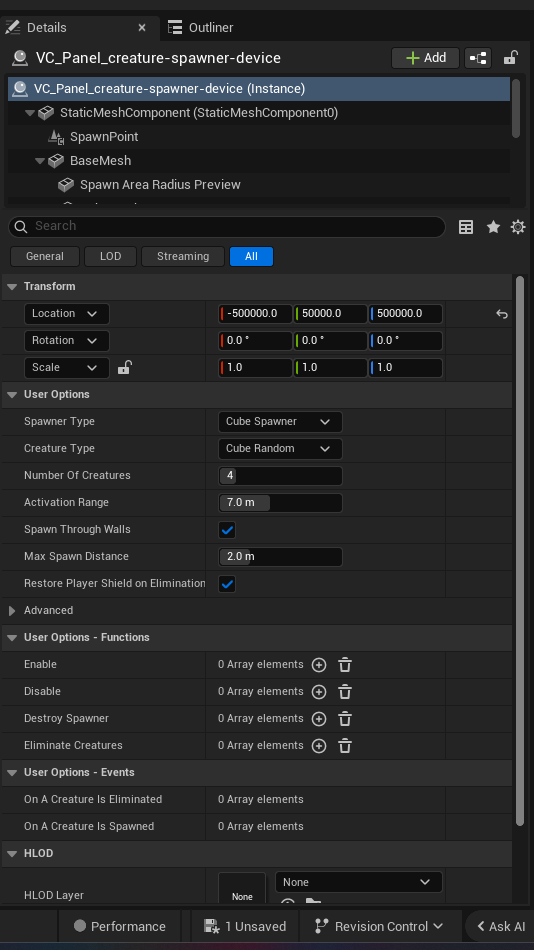Image resolution: width=534 pixels, height=950 pixels.
Task: Filter properties by LOD
Action: click(x=110, y=256)
